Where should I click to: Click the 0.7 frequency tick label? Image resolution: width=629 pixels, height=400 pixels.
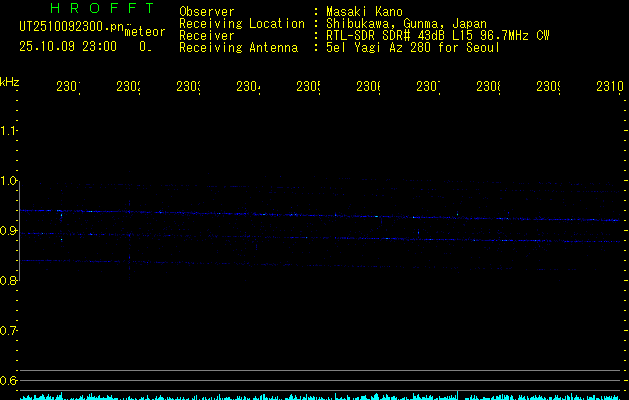point(9,331)
